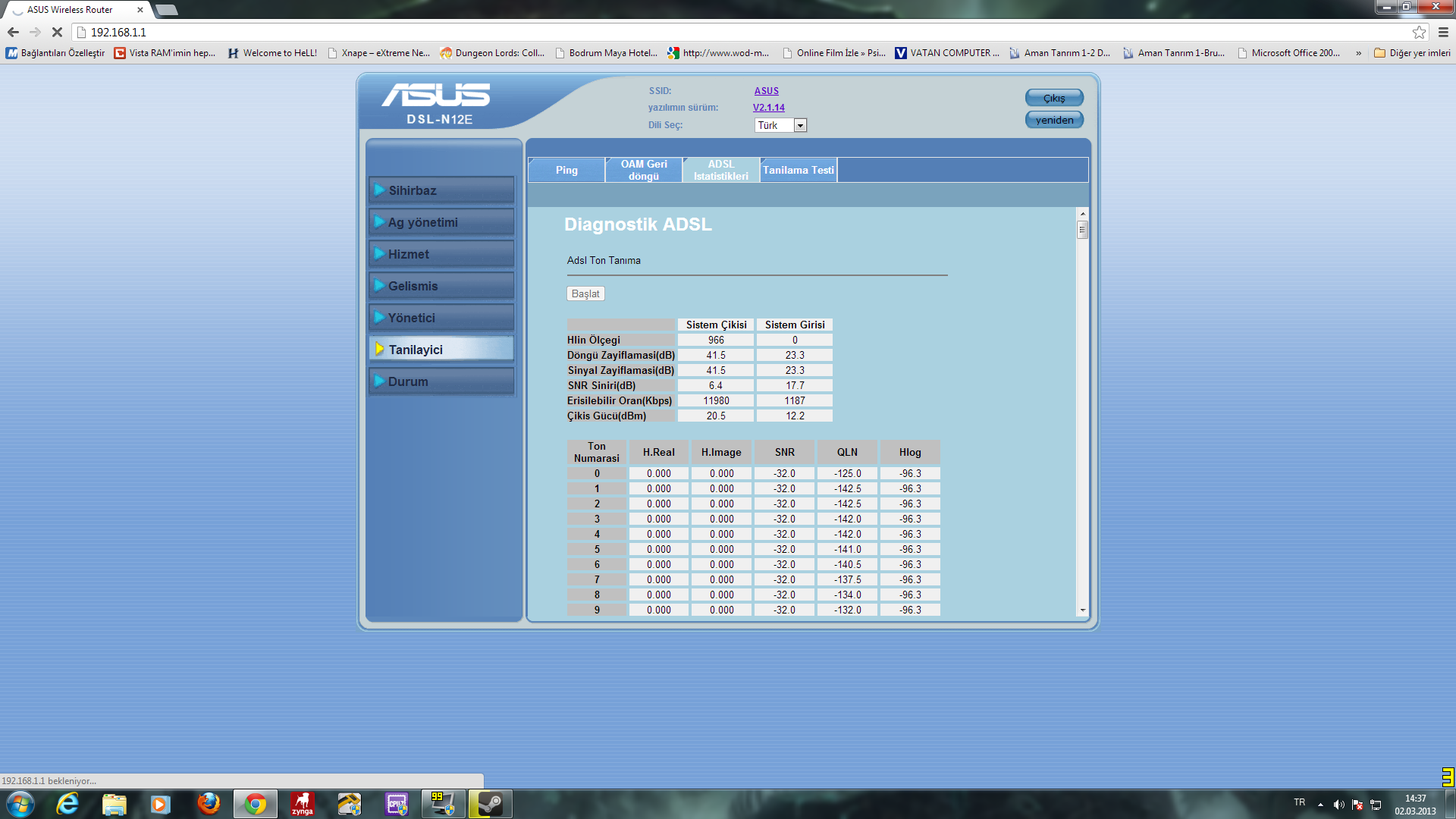Screen dimensions: 1456x819
Task: Open the Welcome to HeLL bookmark
Action: [272, 53]
